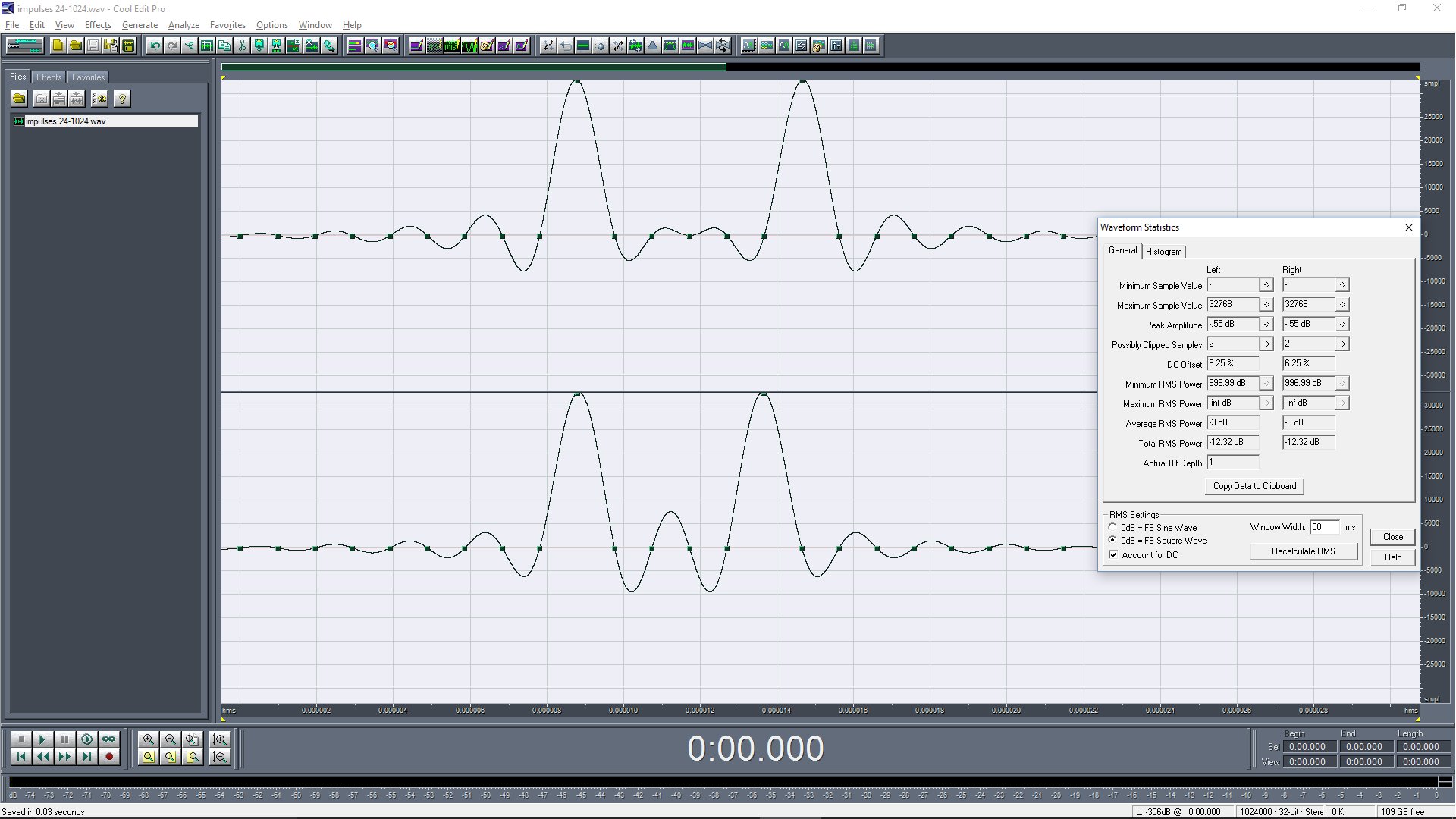
Task: Go to Right Minimum Sample Value arrow
Action: (x=1341, y=284)
